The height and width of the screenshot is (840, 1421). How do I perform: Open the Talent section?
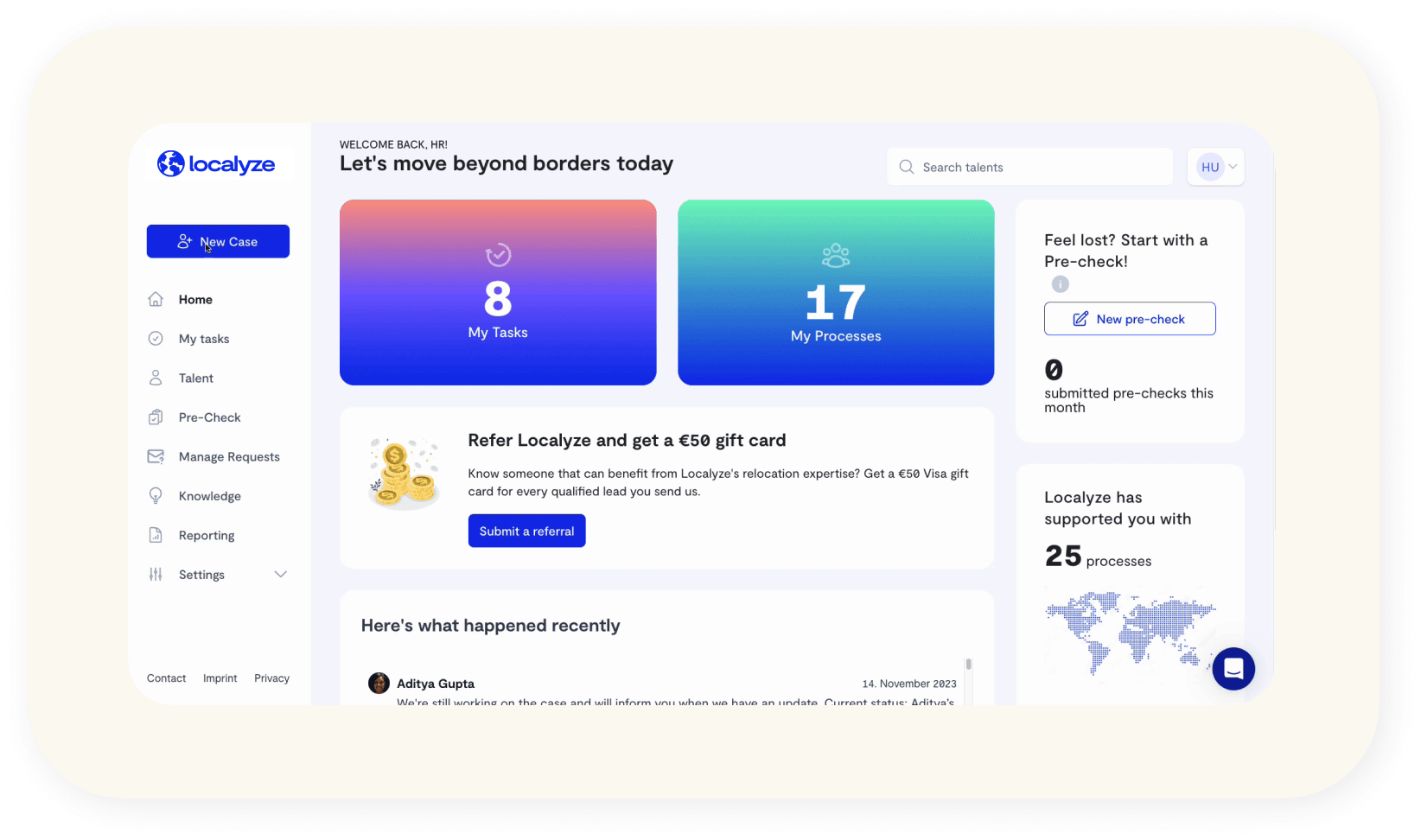196,379
